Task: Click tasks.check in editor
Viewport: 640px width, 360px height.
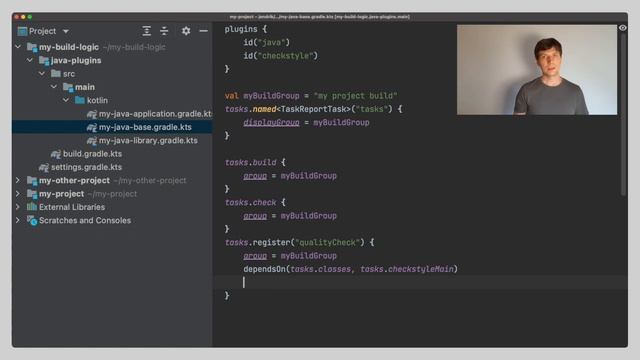Action: pos(251,202)
